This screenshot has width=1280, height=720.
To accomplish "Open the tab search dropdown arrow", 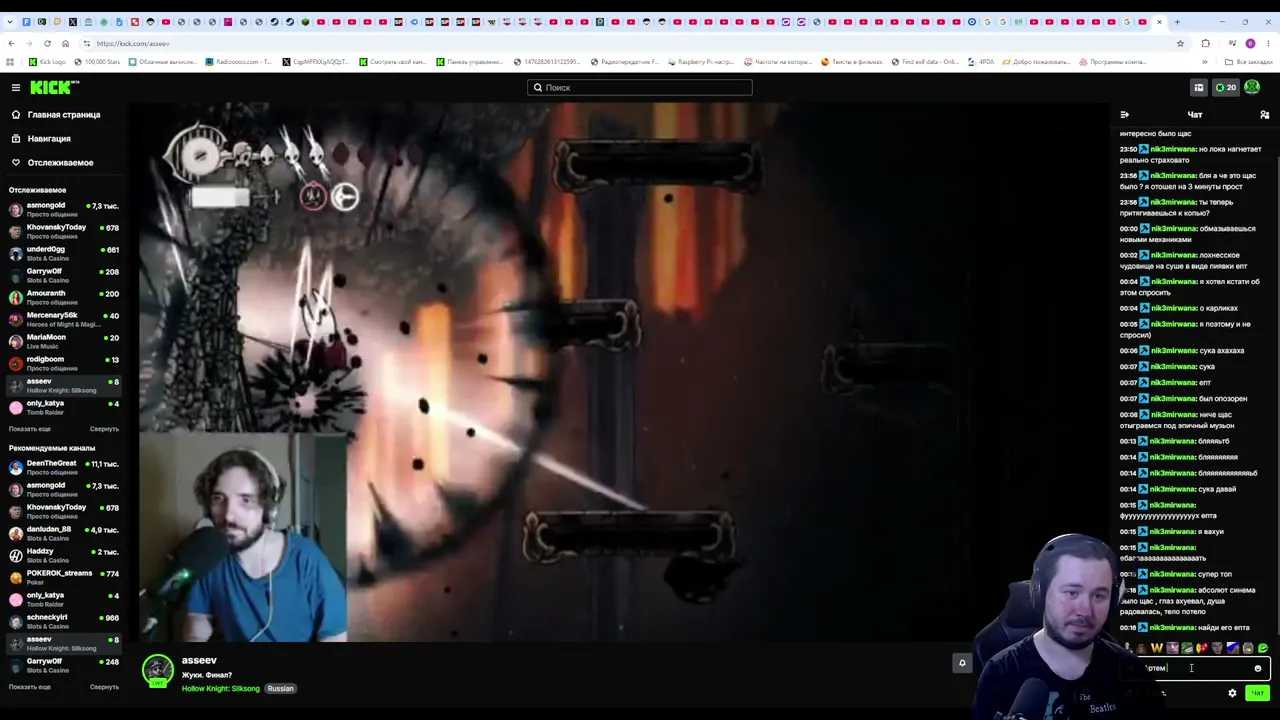I will [11, 22].
